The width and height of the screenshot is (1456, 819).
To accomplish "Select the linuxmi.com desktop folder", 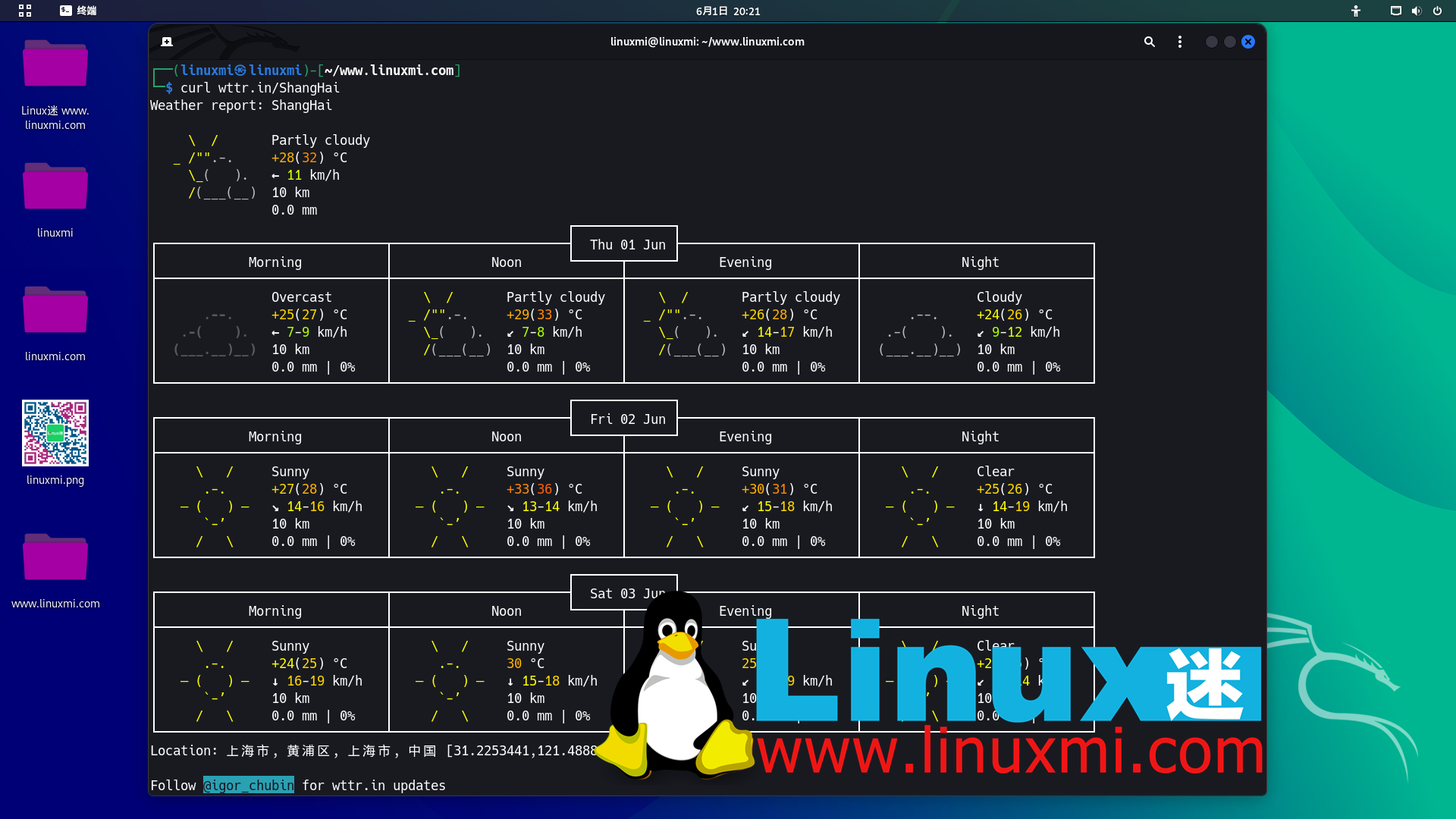I will 55,311.
